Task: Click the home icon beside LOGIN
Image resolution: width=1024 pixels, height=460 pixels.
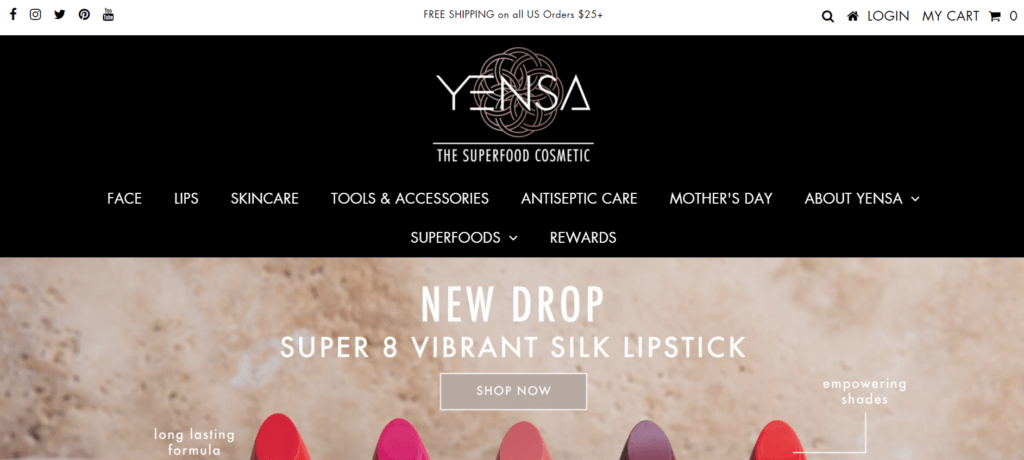Action: coord(852,16)
